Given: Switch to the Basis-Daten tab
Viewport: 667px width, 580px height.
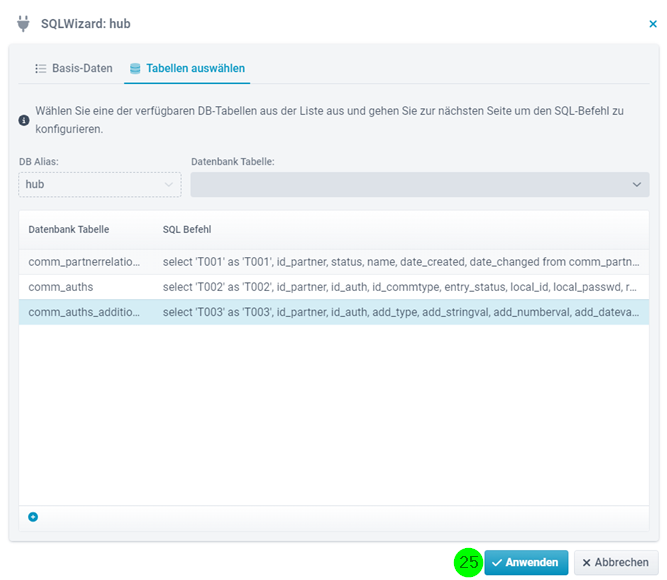Looking at the screenshot, I should [x=74, y=68].
